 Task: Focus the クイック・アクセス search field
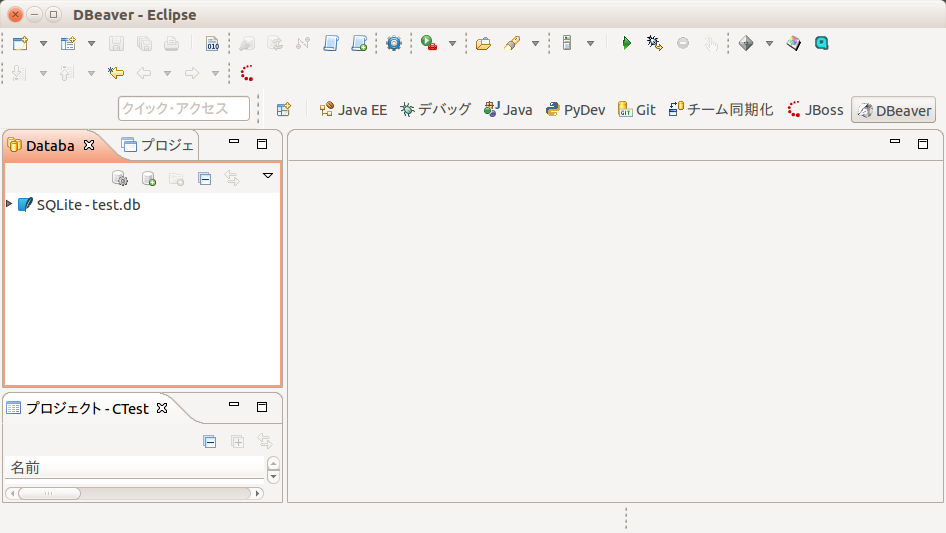point(184,109)
